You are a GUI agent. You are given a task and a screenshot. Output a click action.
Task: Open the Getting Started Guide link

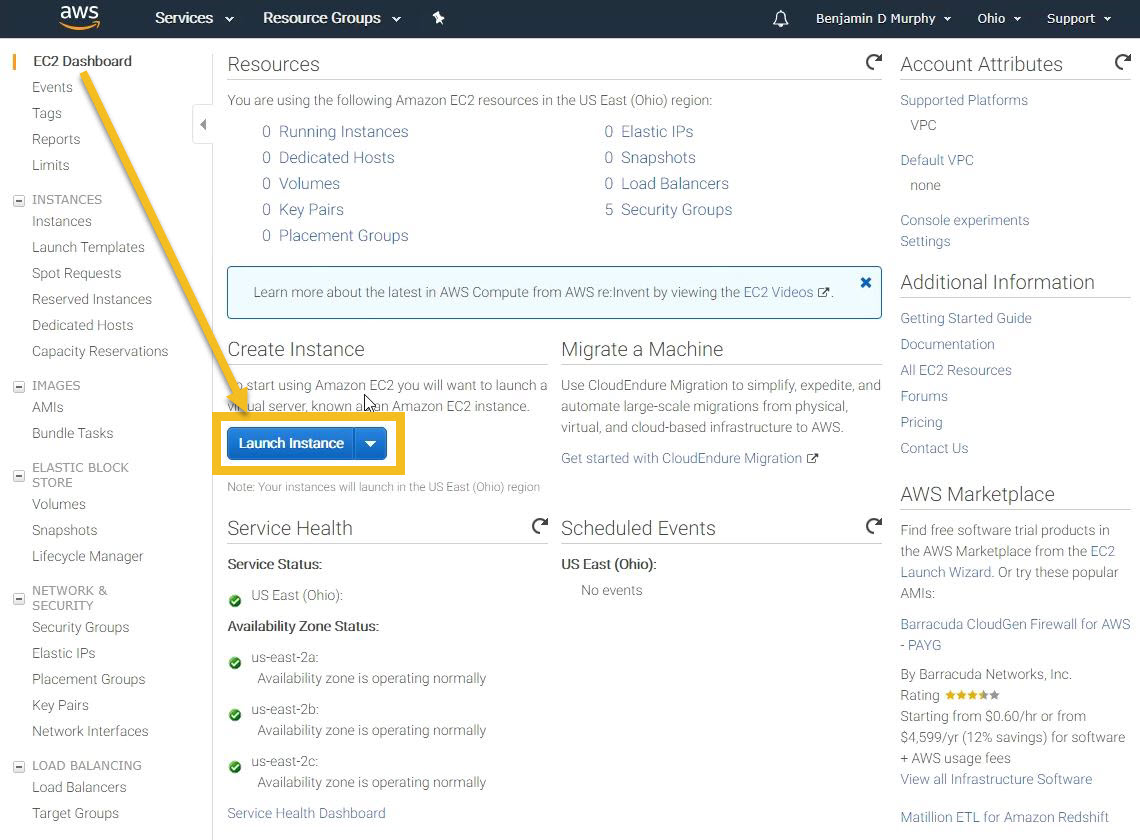[966, 318]
